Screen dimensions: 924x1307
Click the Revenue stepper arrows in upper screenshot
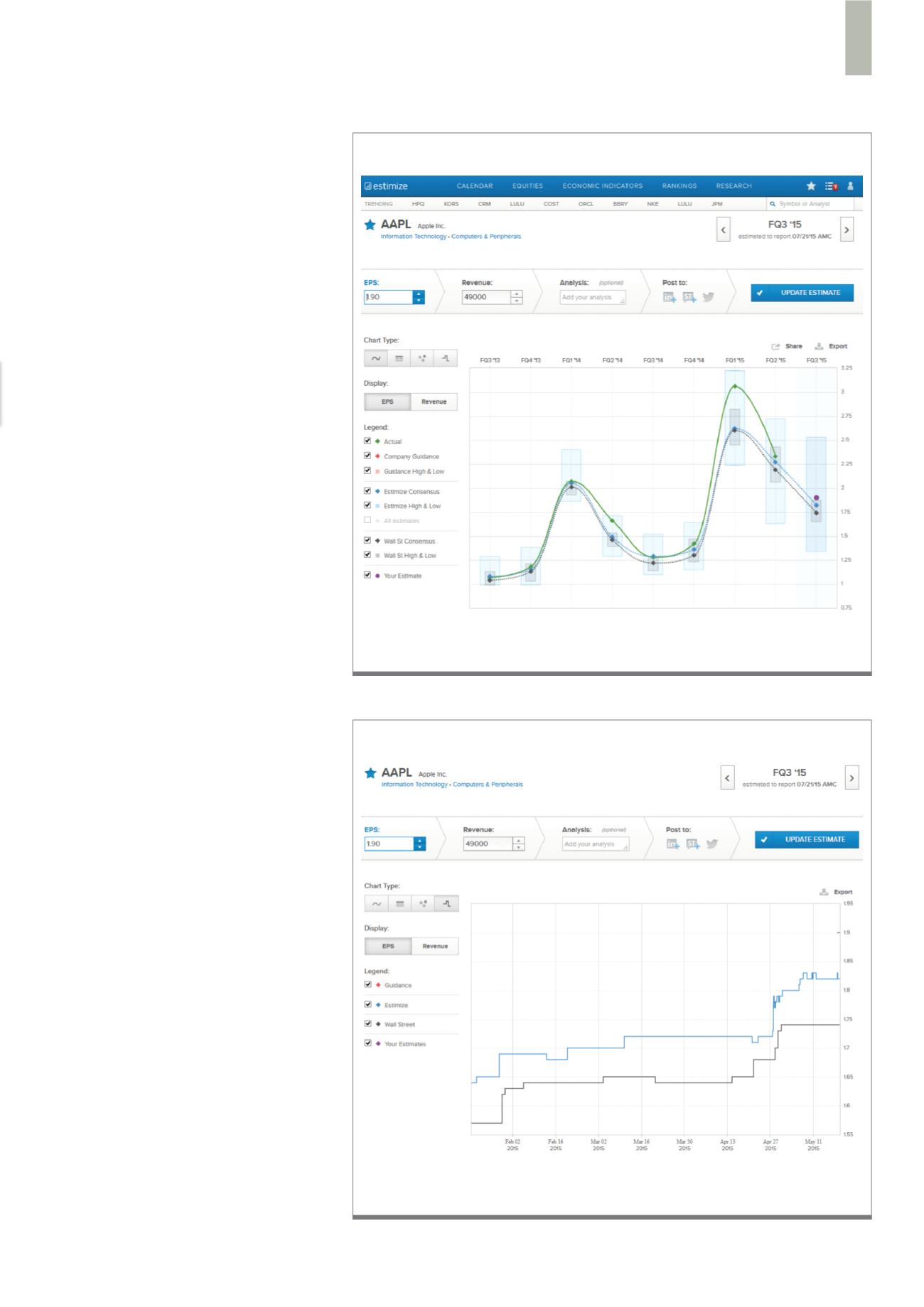click(x=517, y=297)
